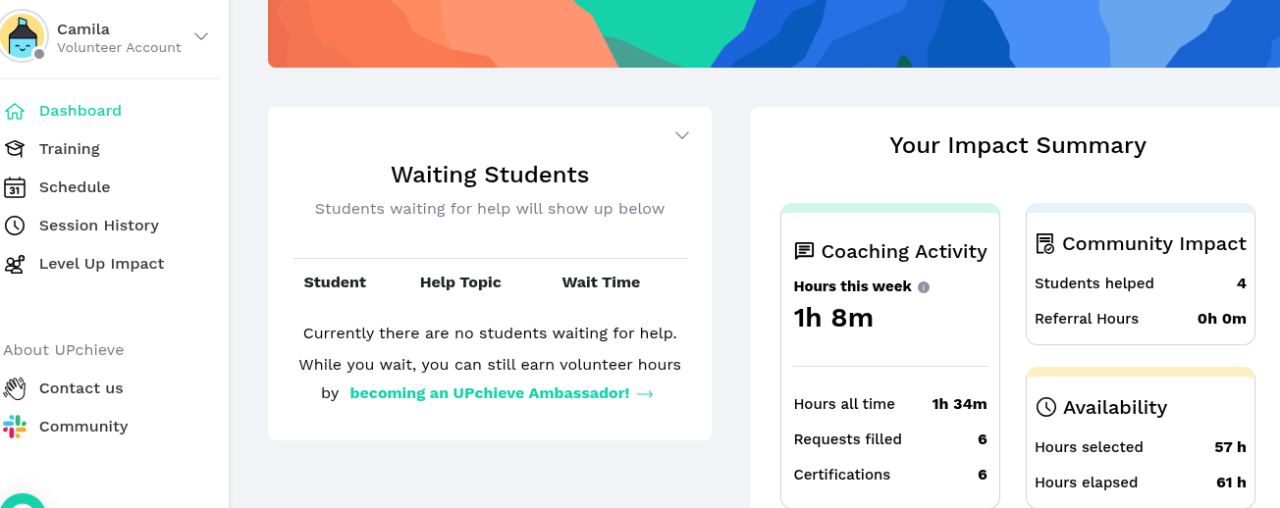Click the Contact us waving hand icon
Image resolution: width=1280 pixels, height=508 pixels.
14,388
